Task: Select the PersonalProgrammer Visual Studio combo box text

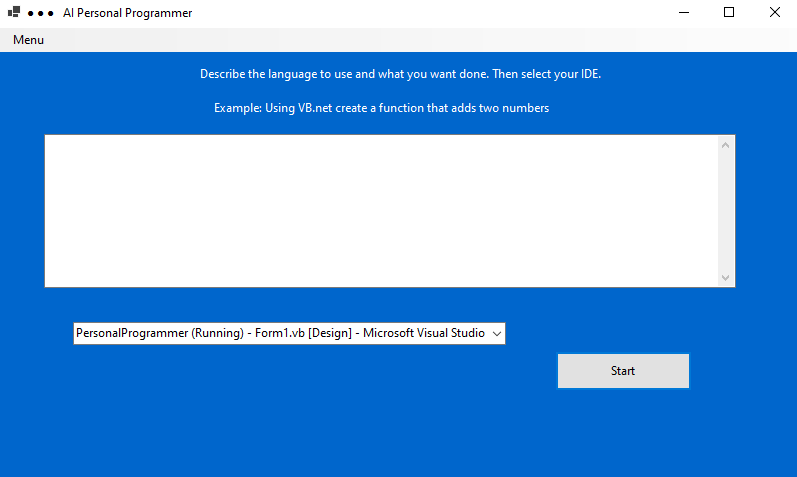Action: (280, 334)
